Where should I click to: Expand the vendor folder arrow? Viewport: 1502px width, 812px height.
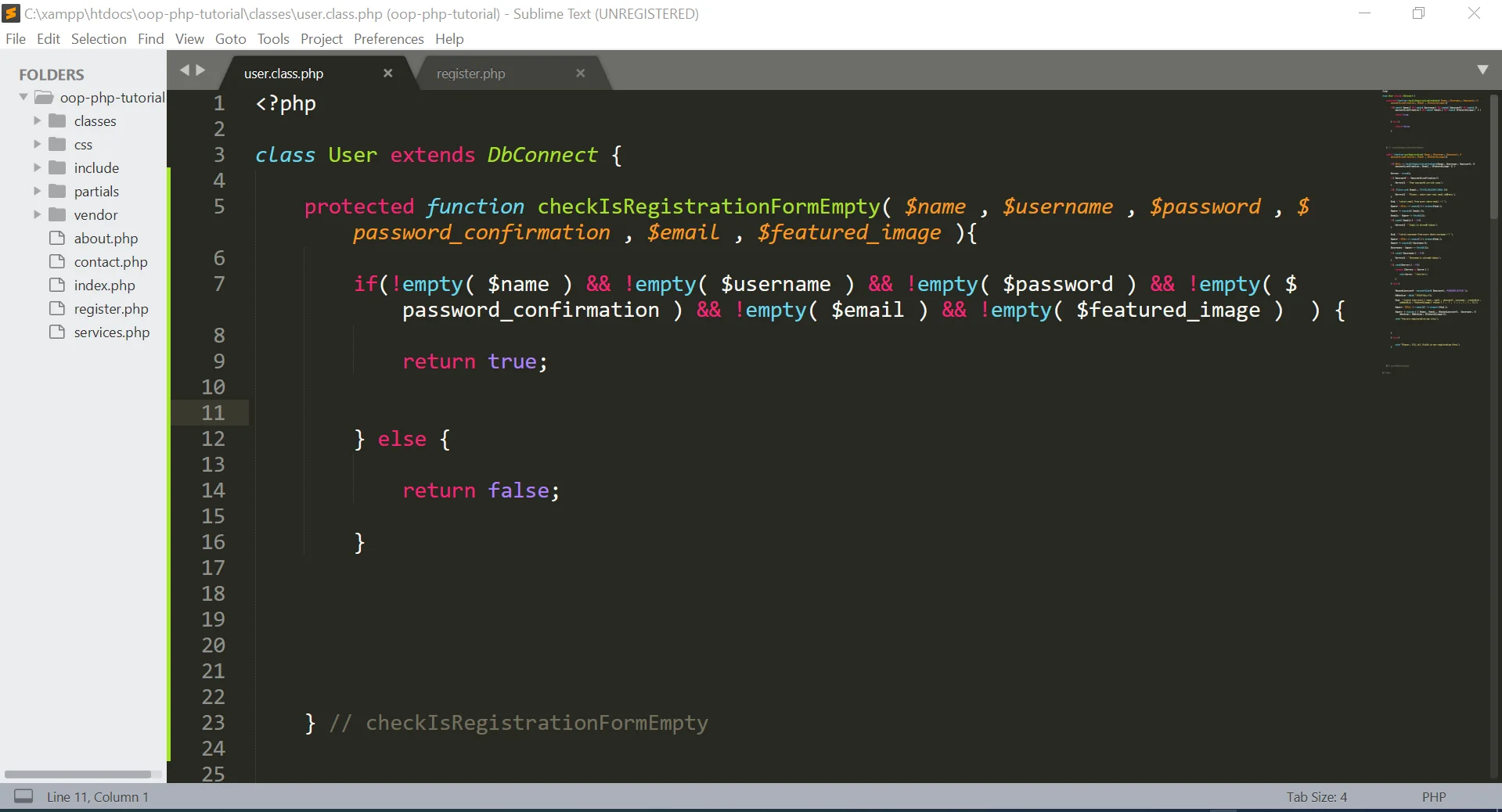(x=37, y=214)
